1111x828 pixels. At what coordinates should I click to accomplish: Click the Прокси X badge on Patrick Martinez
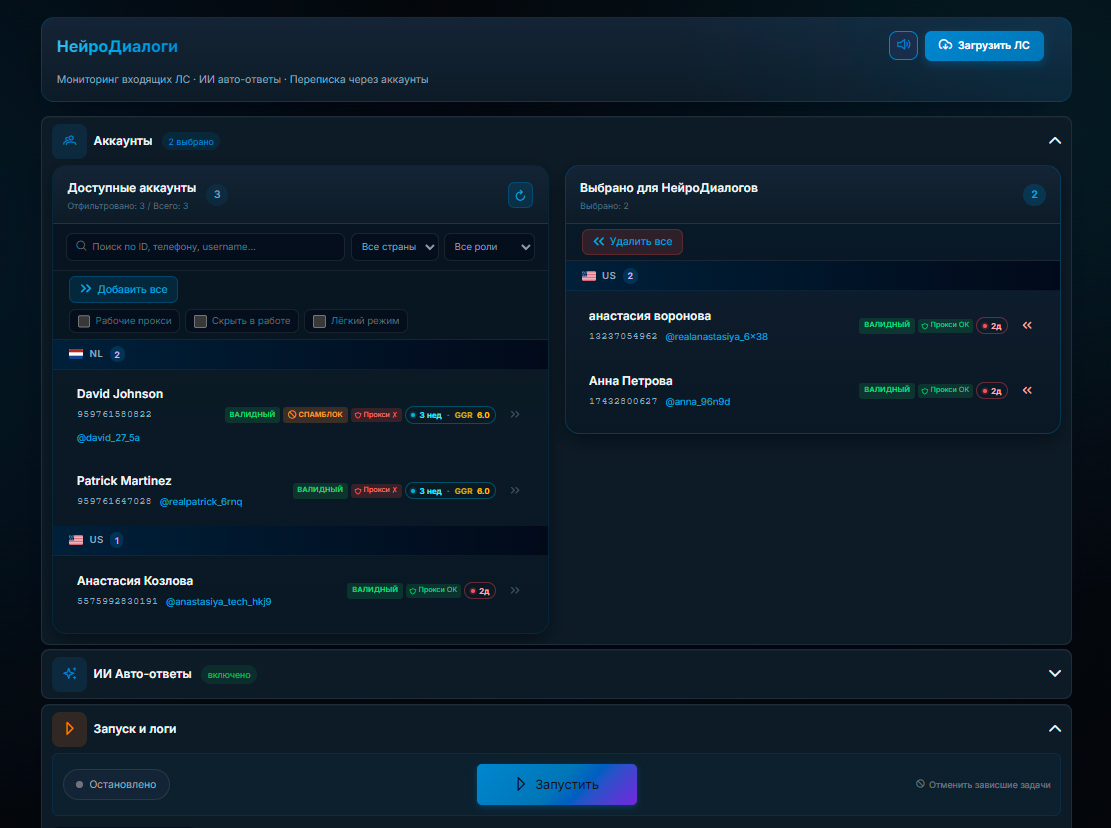tap(376, 490)
